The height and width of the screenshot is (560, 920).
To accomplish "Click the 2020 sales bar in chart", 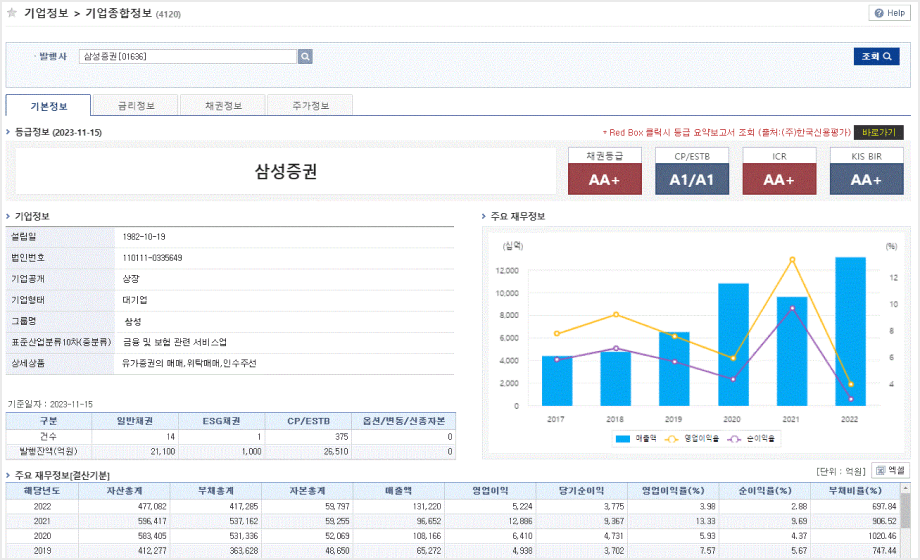I will (733, 345).
